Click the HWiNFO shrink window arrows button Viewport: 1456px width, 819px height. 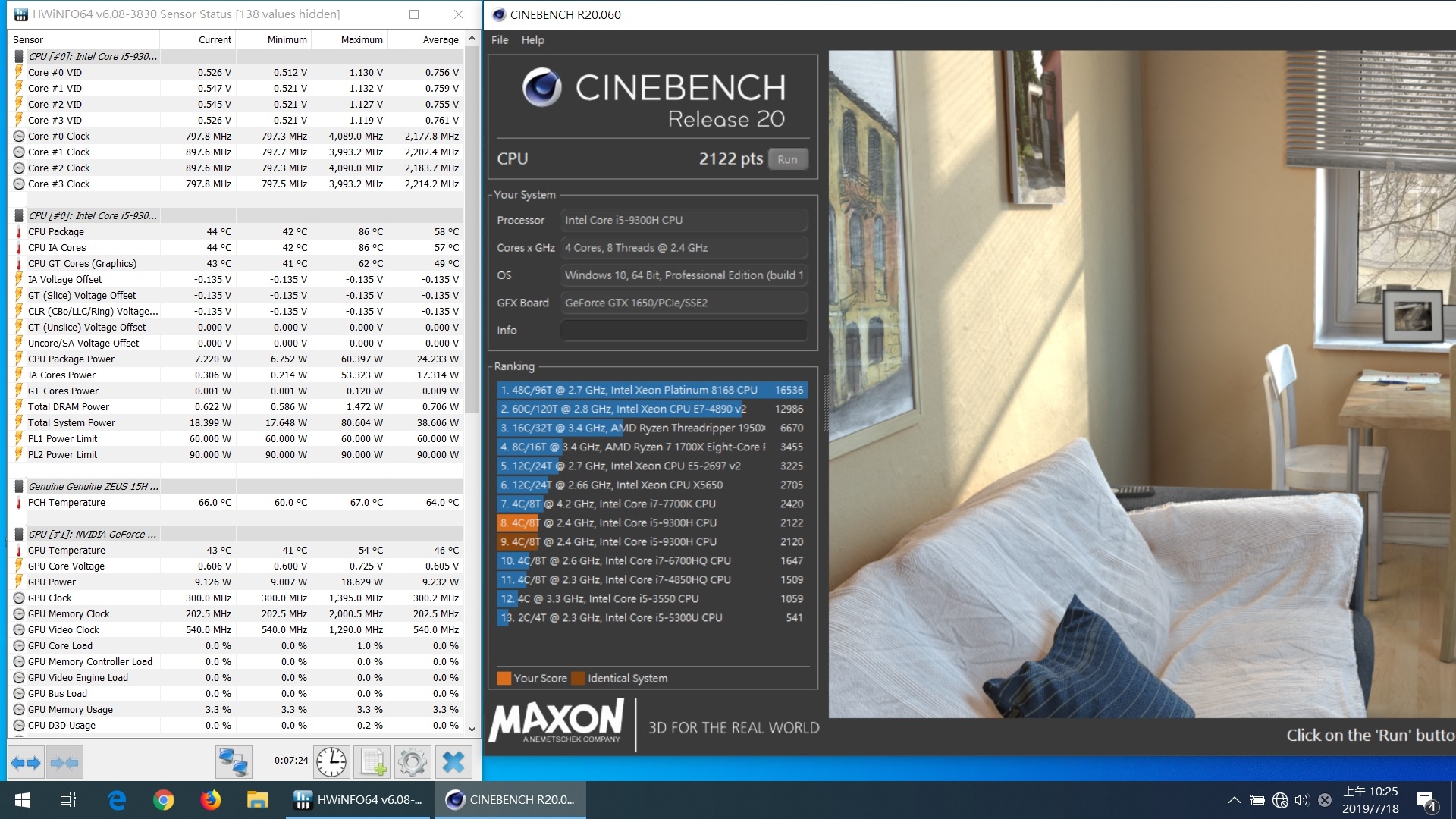(x=64, y=762)
